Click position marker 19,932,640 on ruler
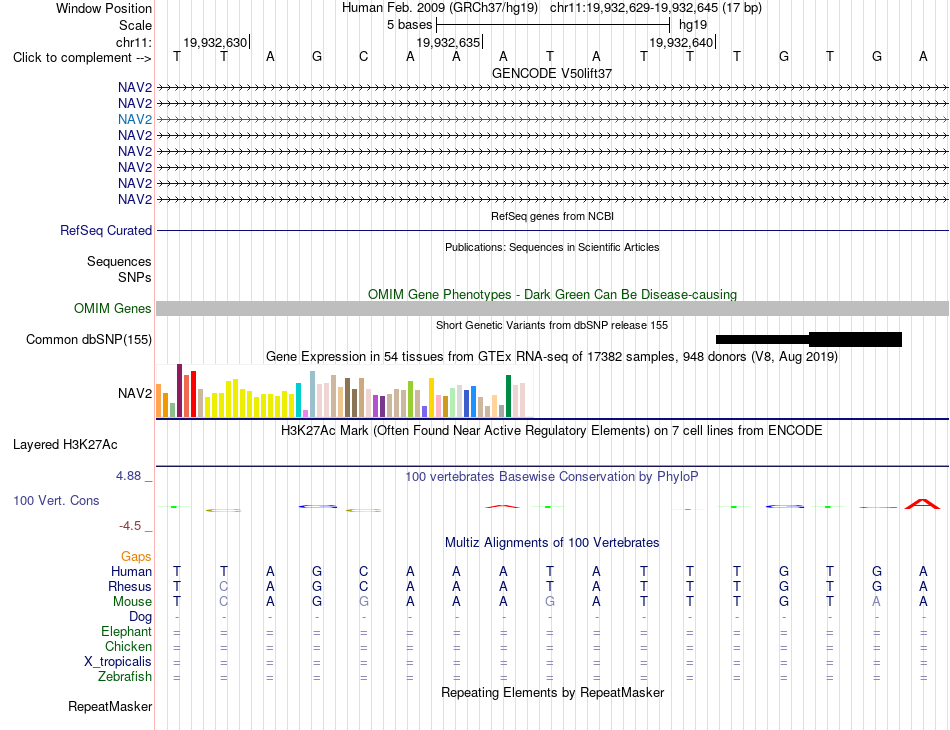The height and width of the screenshot is (730, 950). tap(681, 42)
